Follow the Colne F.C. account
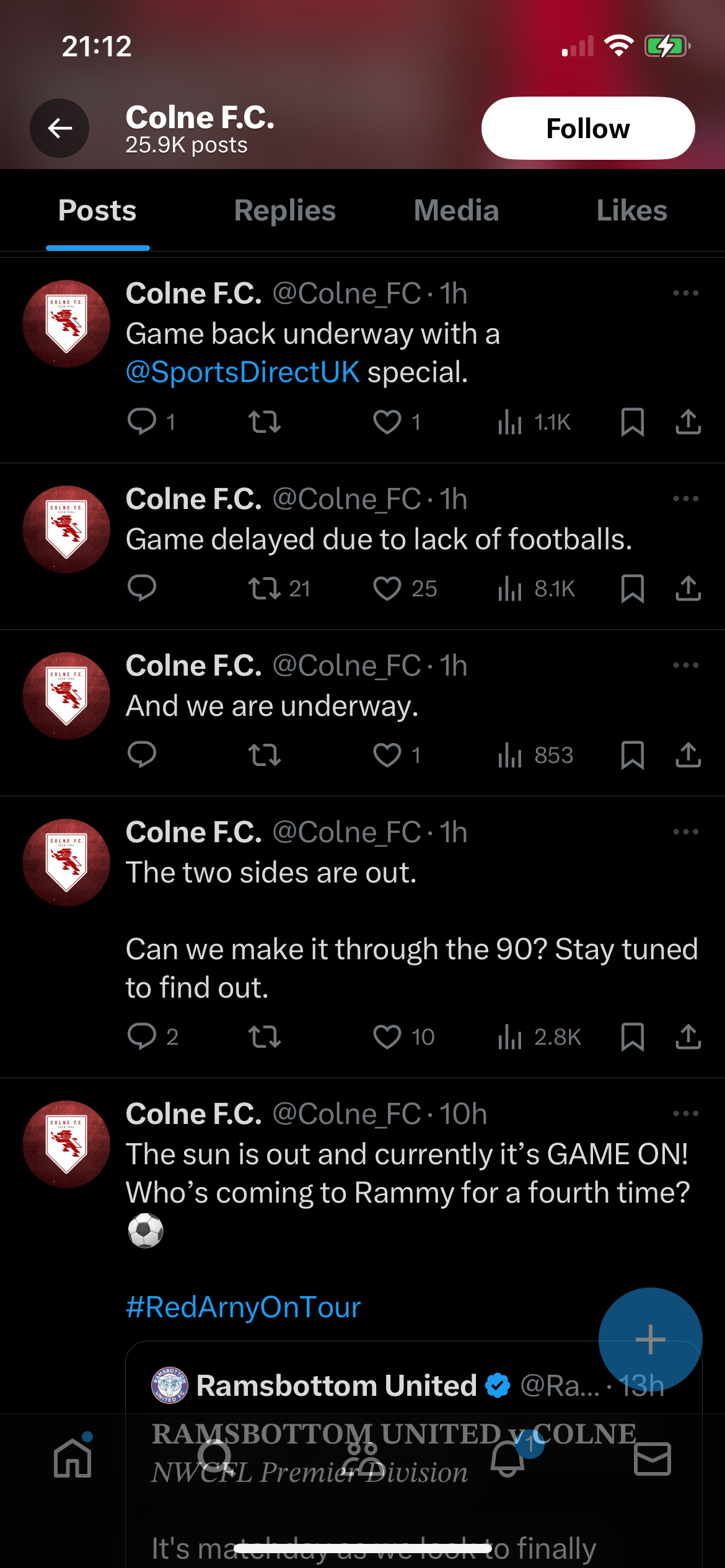Image resolution: width=725 pixels, height=1568 pixels. pyautogui.click(x=587, y=128)
